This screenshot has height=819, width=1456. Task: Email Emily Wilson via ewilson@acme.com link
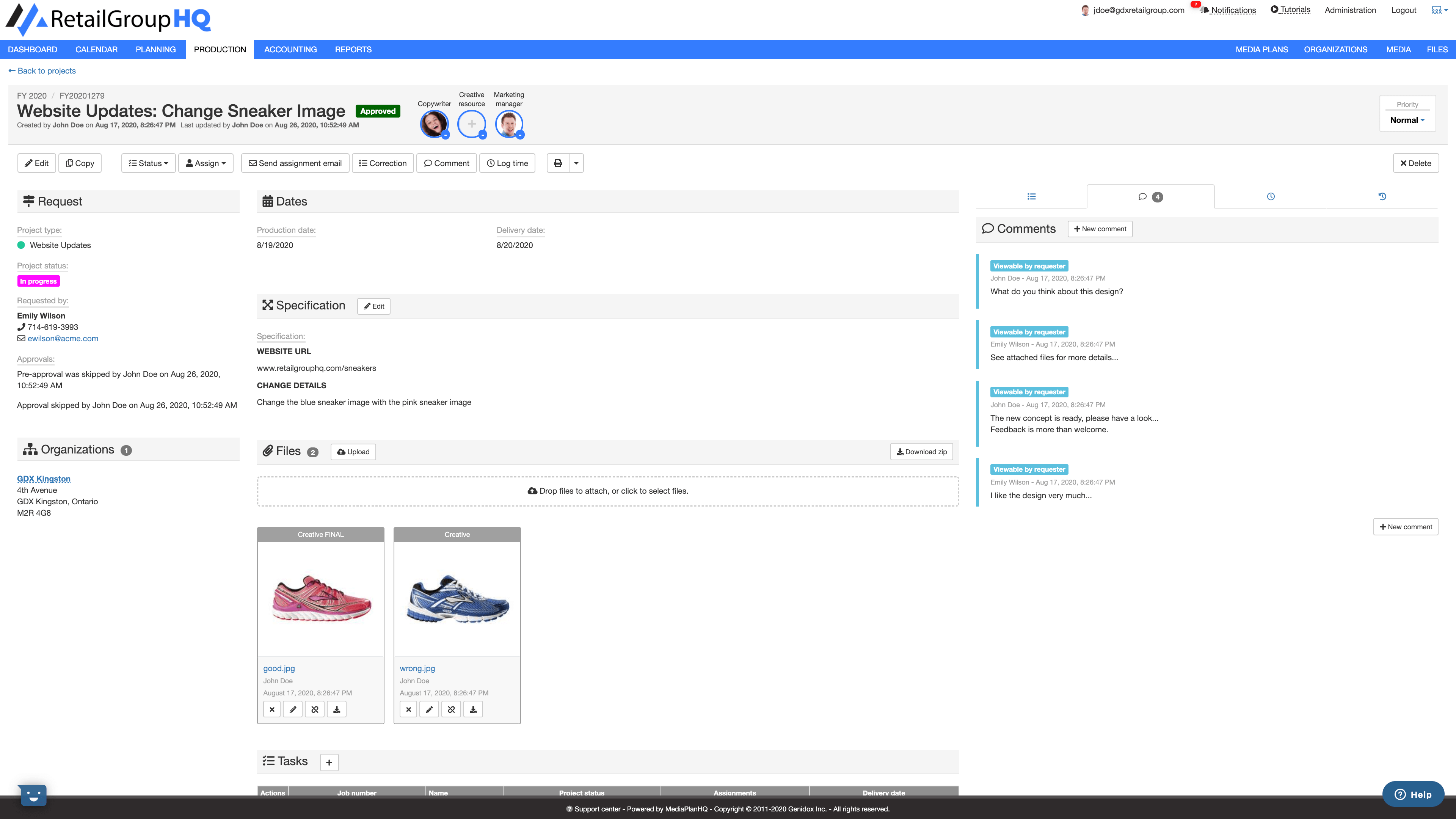tap(62, 338)
